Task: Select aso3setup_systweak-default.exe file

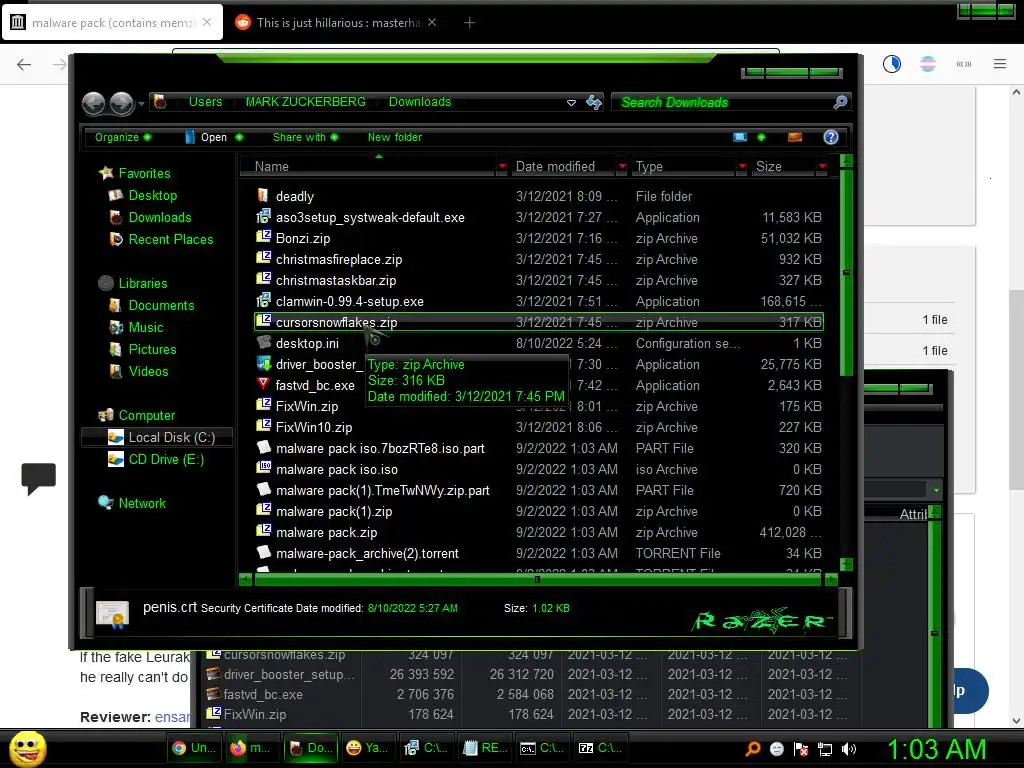Action: tap(370, 217)
